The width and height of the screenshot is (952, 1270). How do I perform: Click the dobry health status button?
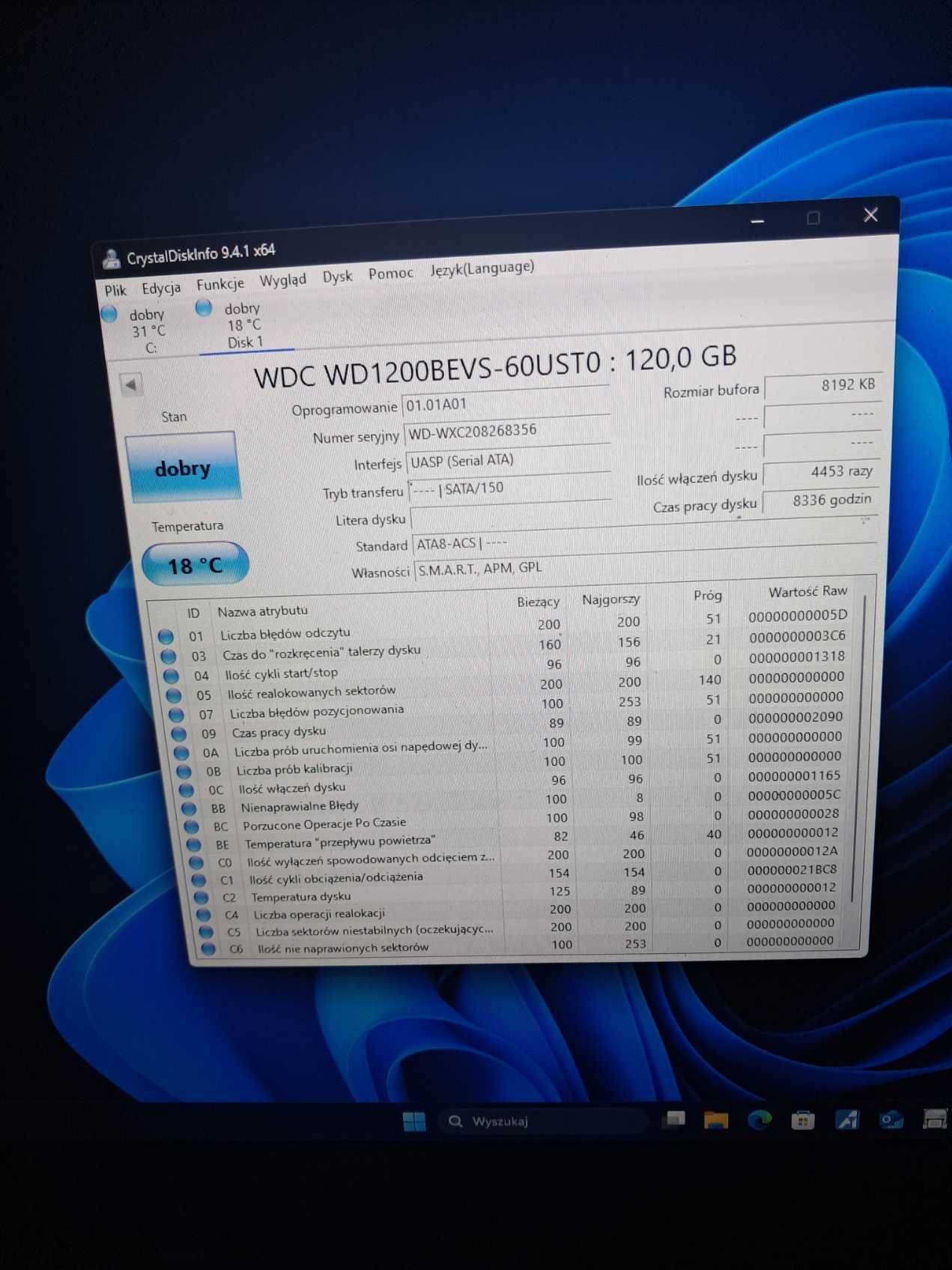(183, 468)
